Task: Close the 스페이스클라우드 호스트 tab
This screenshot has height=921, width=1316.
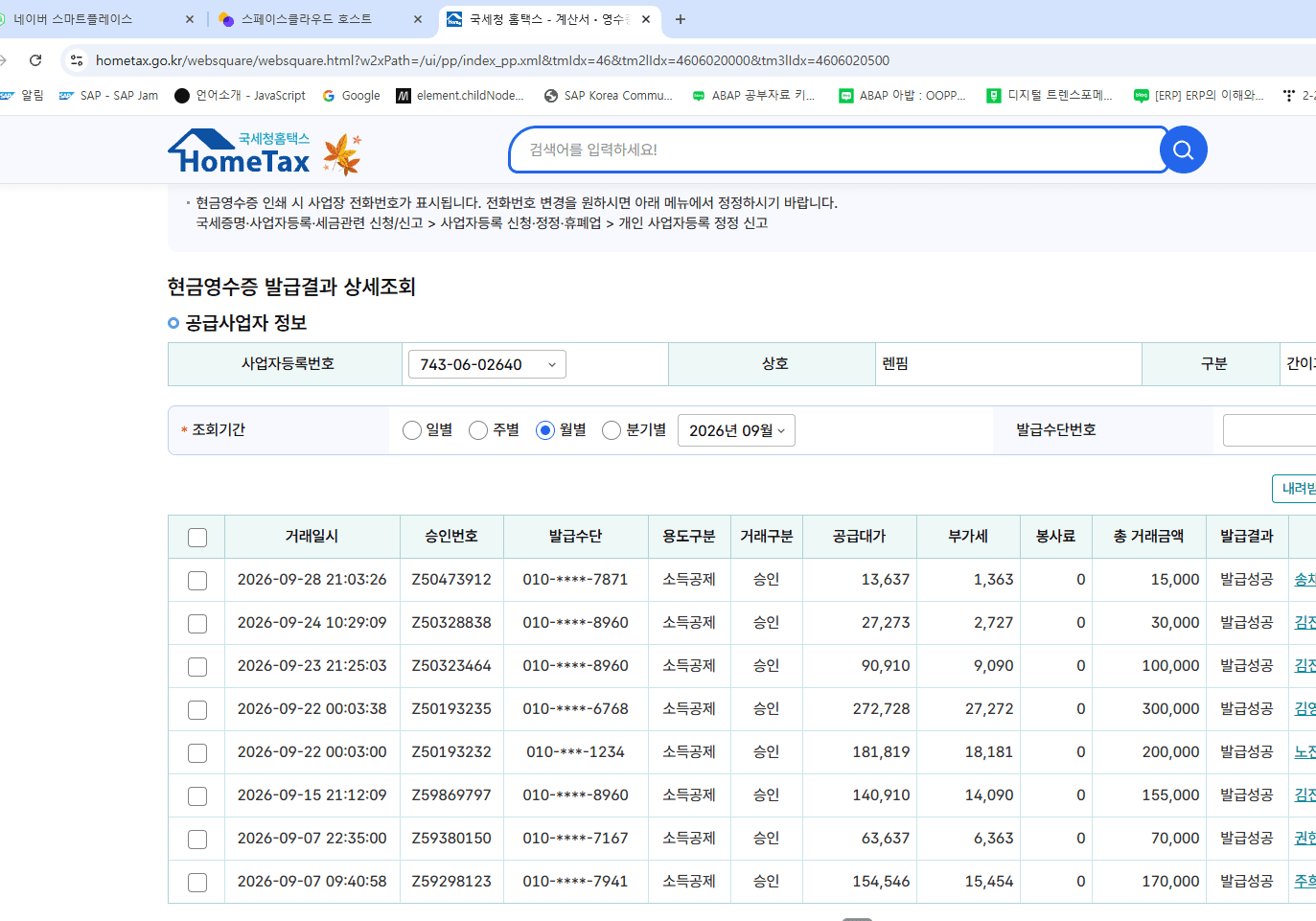Action: coord(418,19)
